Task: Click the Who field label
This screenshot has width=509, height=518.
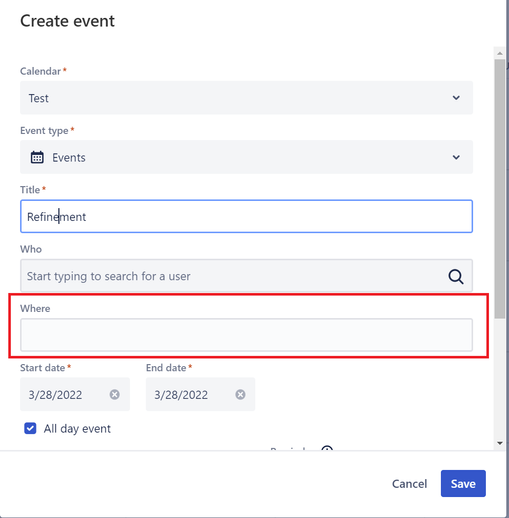Action: point(31,249)
